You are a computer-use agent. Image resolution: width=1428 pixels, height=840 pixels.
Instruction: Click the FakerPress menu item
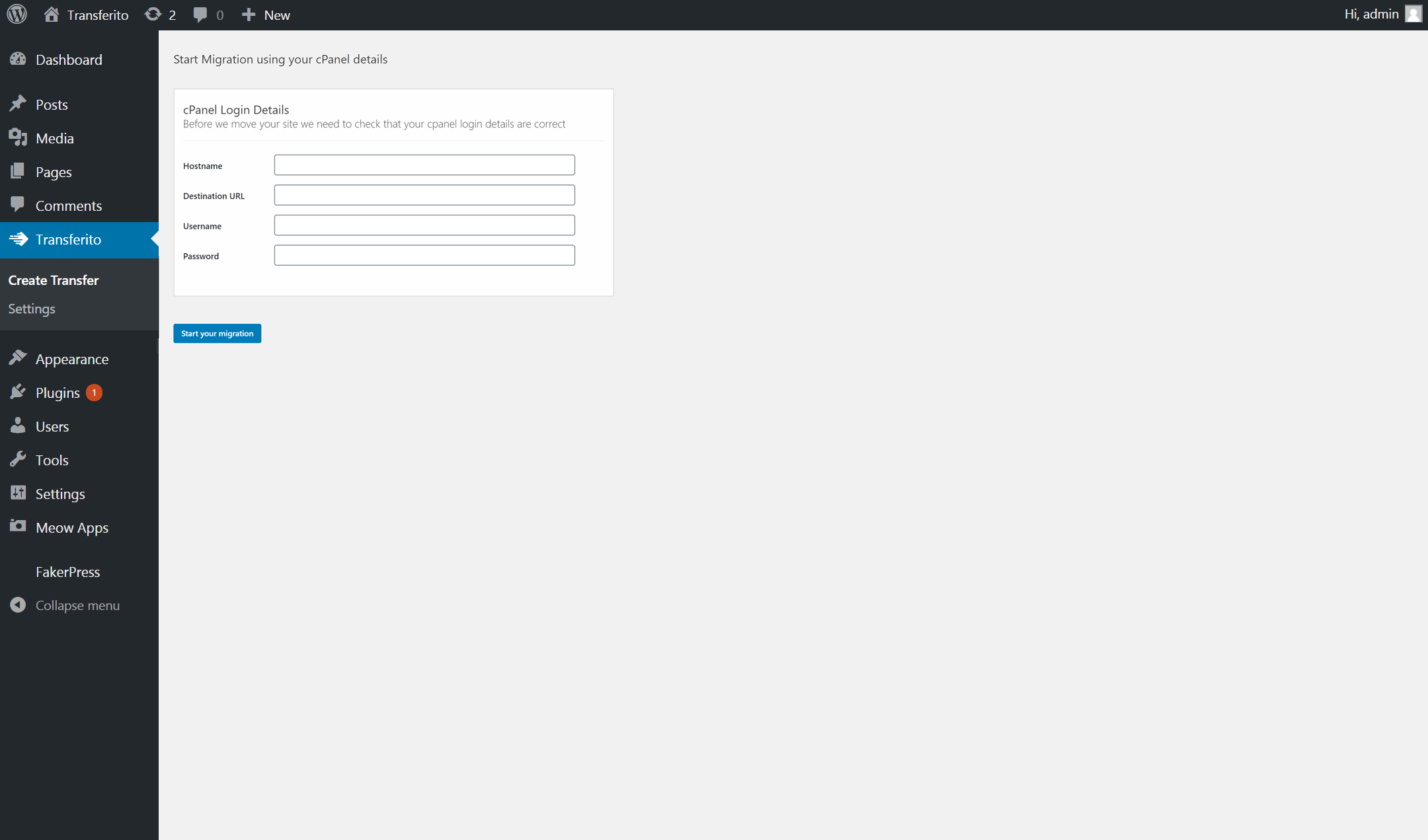(67, 571)
